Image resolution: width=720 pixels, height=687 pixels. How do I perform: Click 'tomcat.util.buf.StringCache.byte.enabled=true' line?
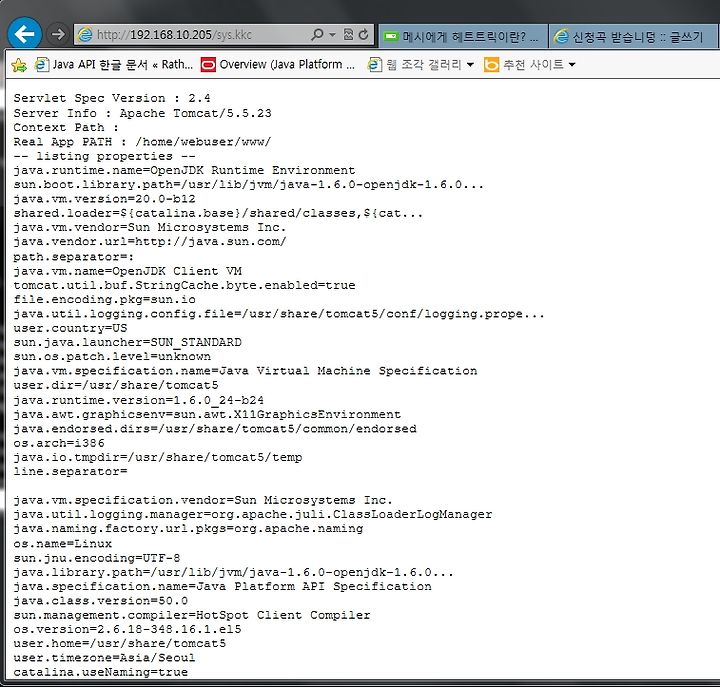(184, 285)
